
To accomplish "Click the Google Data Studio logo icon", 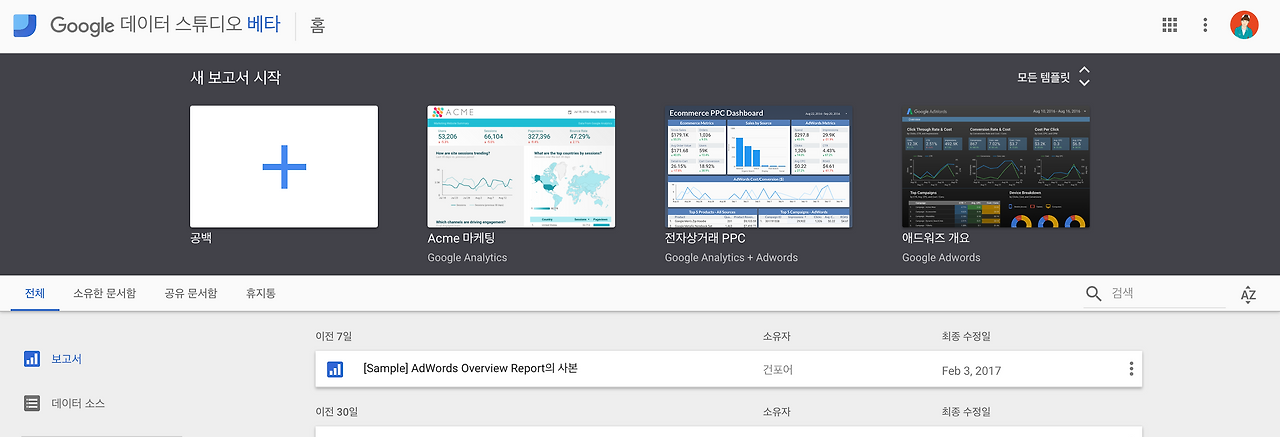I will pyautogui.click(x=25, y=26).
